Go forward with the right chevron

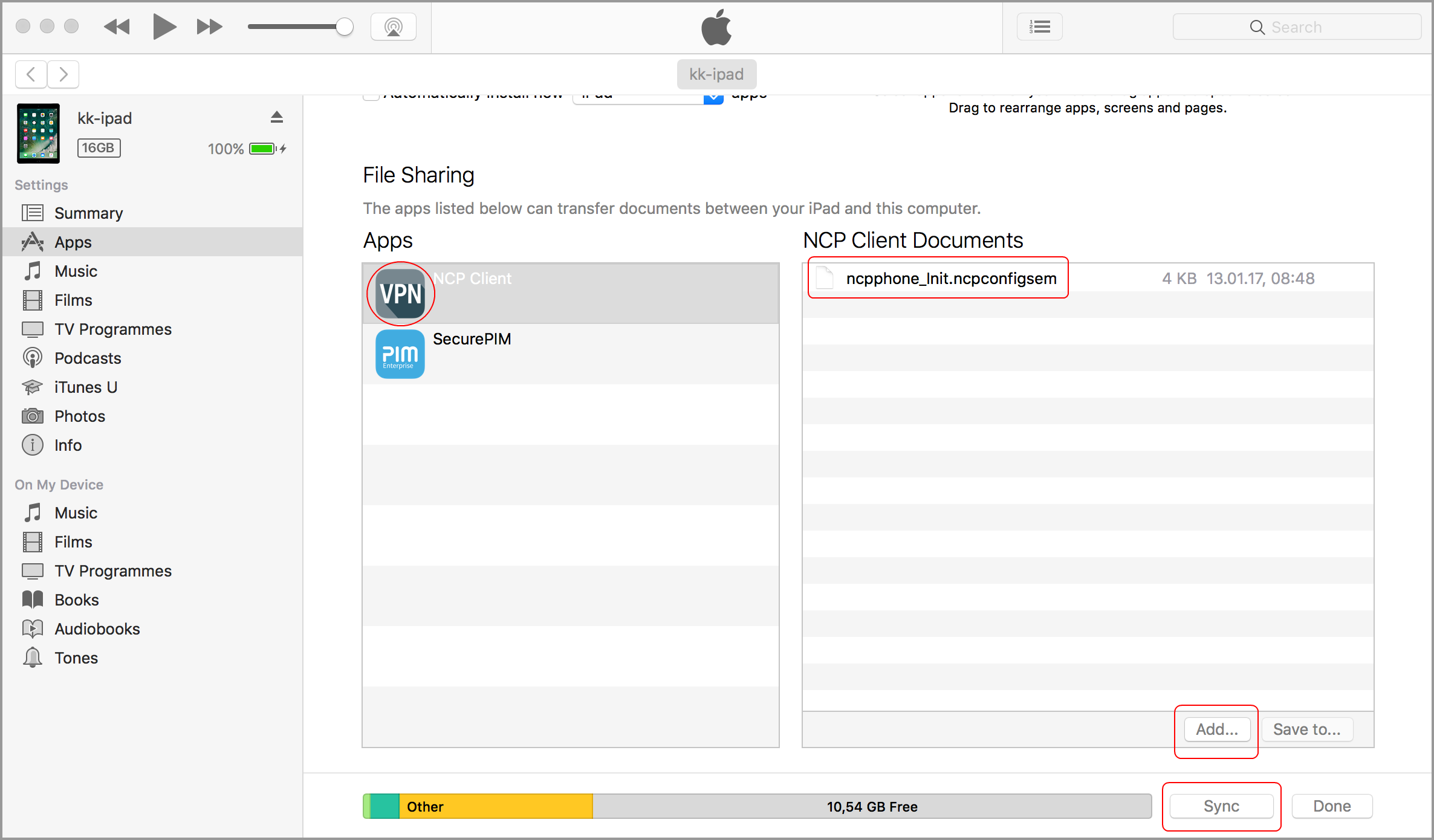(x=63, y=74)
